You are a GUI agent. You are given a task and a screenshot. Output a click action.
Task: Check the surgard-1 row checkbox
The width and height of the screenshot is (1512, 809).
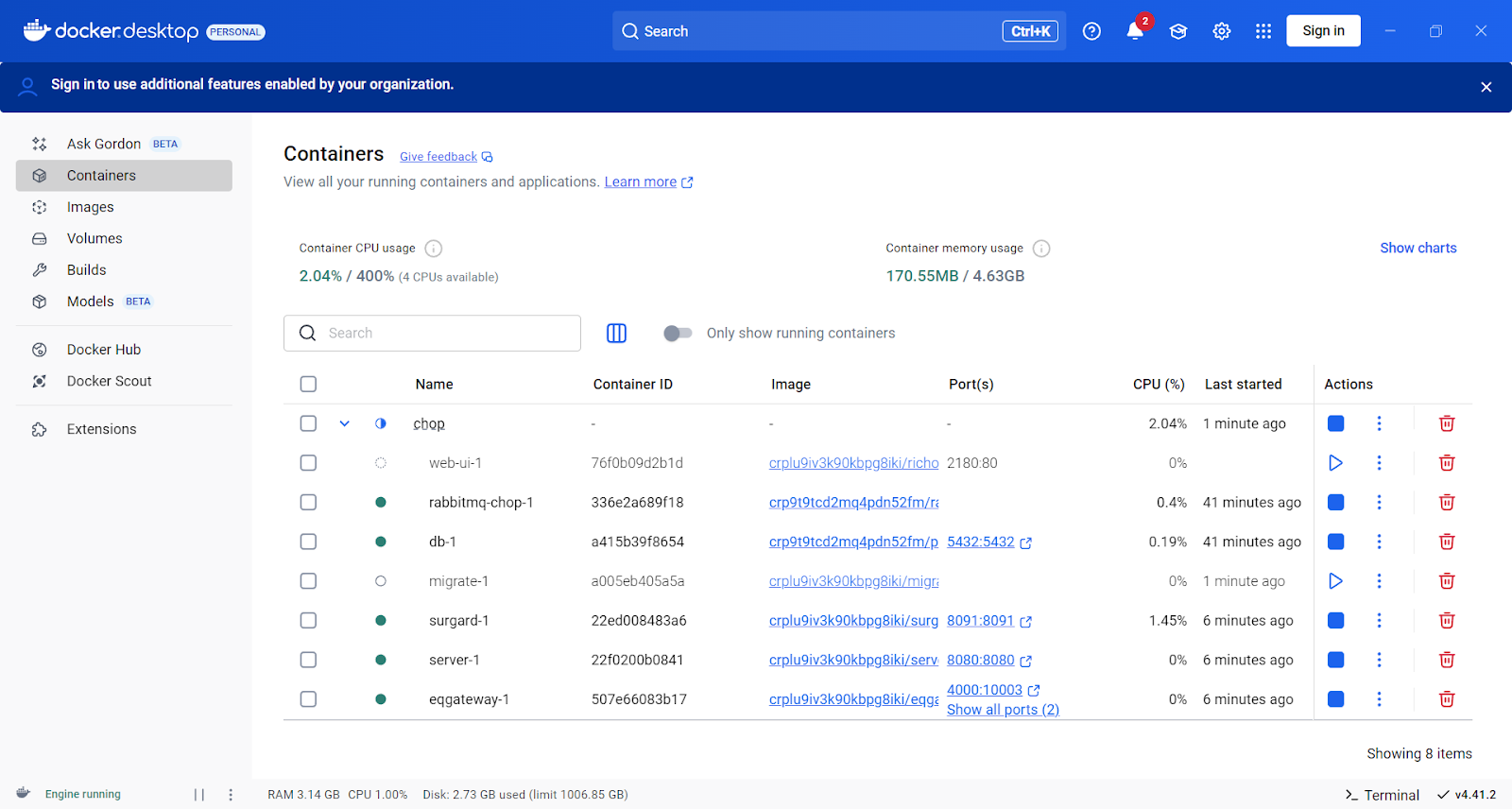[308, 620]
